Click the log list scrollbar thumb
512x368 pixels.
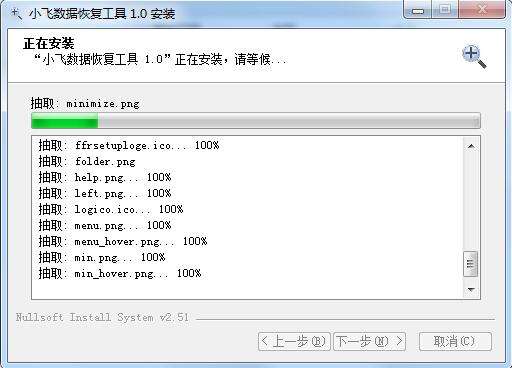(x=471, y=264)
